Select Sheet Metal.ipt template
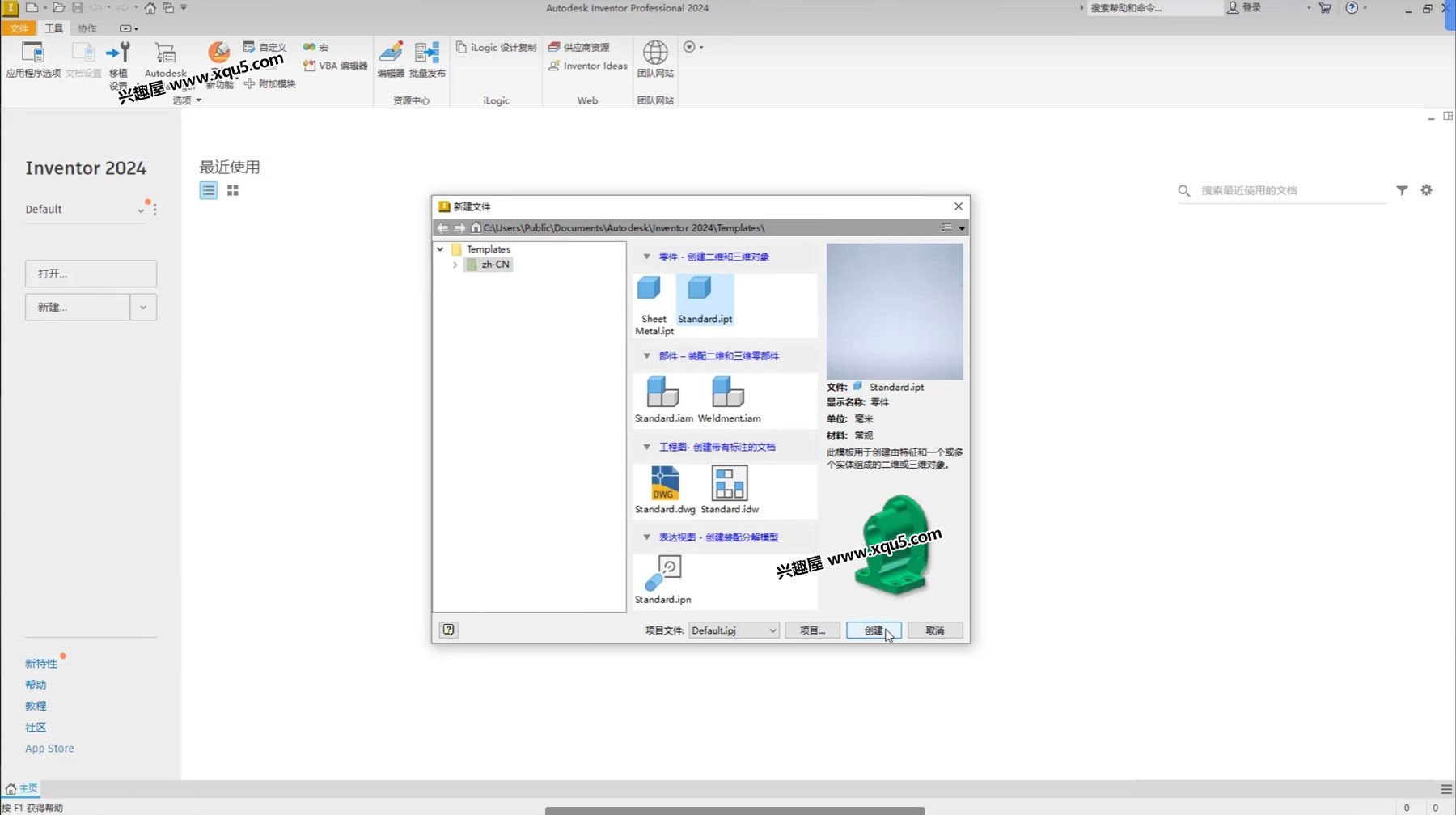This screenshot has height=815, width=1456. 654,305
